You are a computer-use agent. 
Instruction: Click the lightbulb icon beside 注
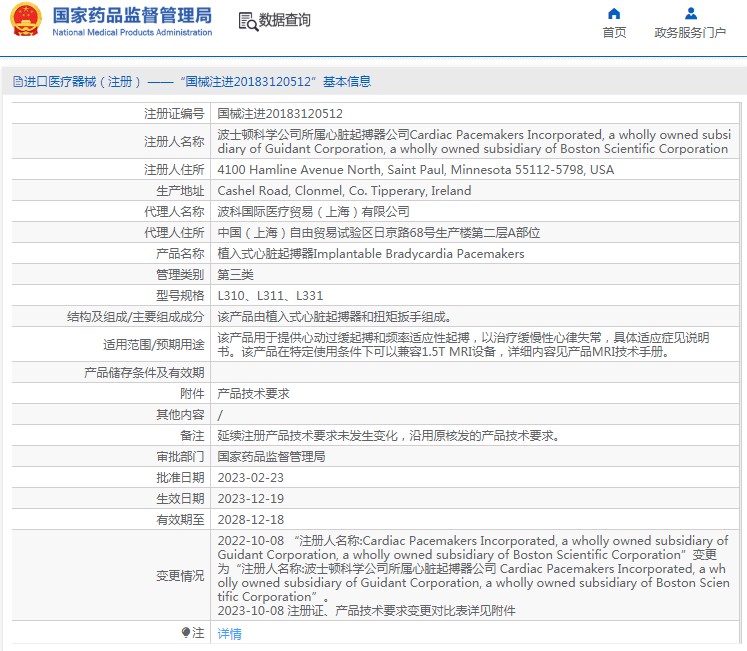(186, 632)
